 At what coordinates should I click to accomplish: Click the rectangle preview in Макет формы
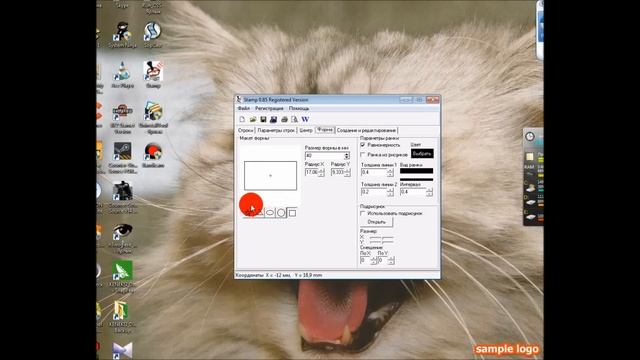pos(271,176)
